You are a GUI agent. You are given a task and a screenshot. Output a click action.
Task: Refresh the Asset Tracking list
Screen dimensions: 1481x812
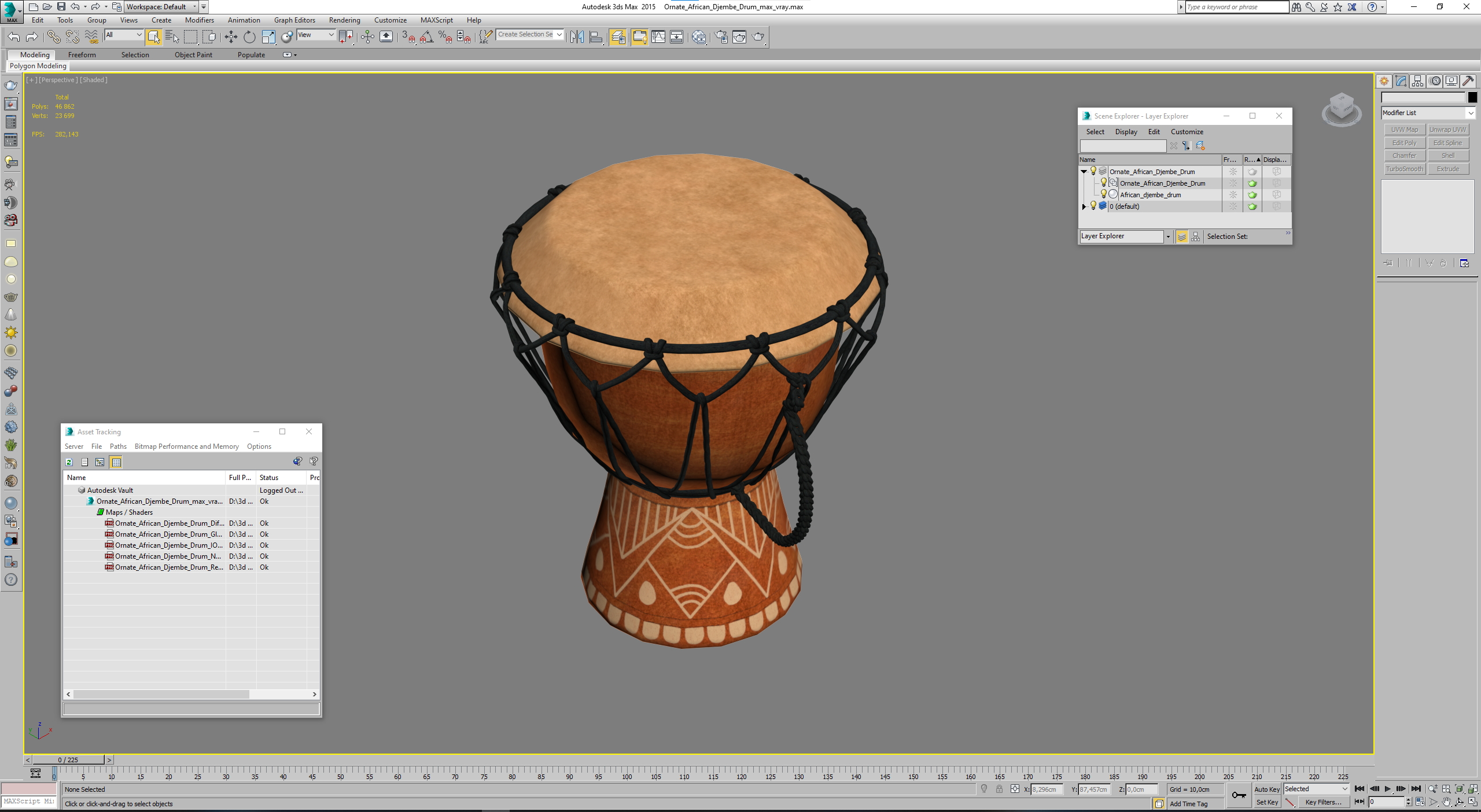69,462
